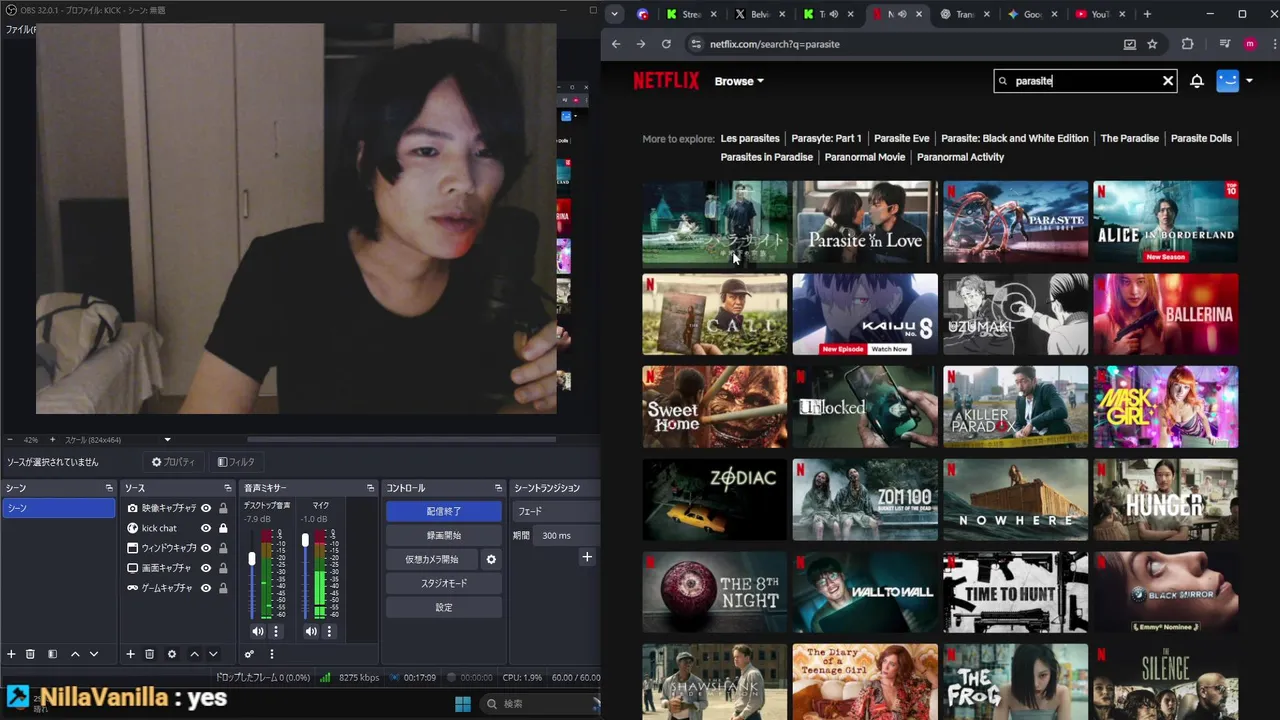1280x720 pixels.
Task: Hide the kick chat source
Action: coord(206,528)
